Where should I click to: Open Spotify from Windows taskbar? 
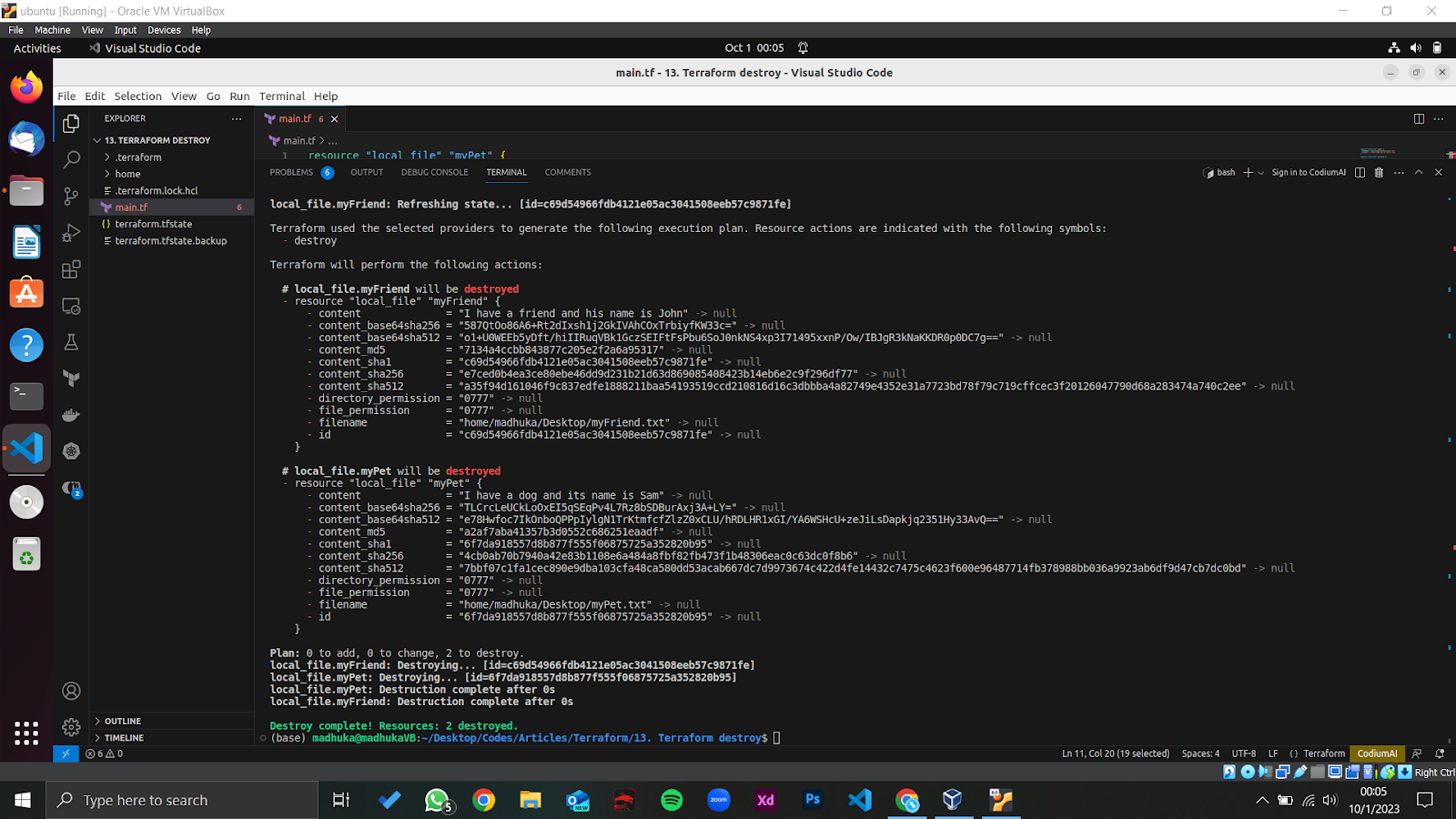pyautogui.click(x=672, y=800)
